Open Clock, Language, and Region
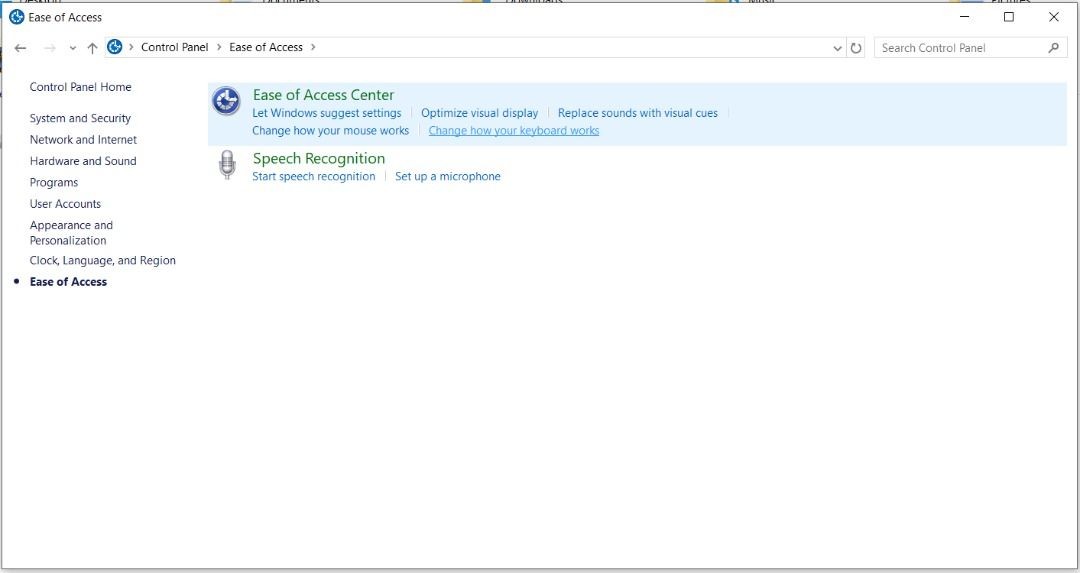The height and width of the screenshot is (573, 1080). (x=103, y=260)
